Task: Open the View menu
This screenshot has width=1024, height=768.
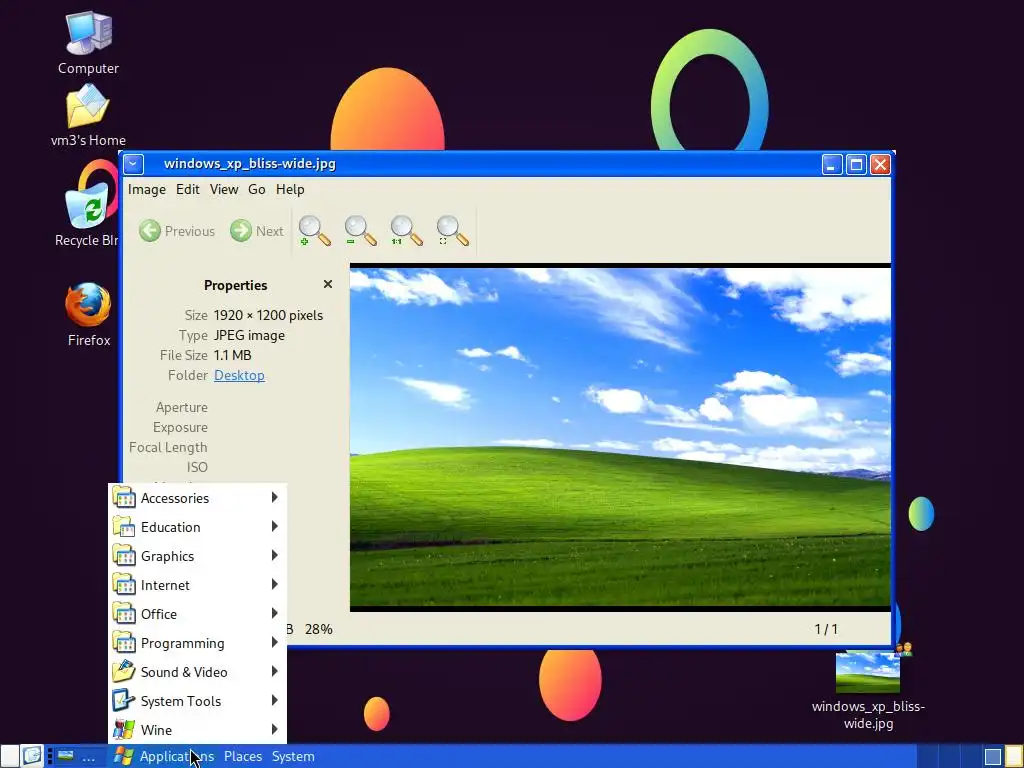Action: point(224,189)
